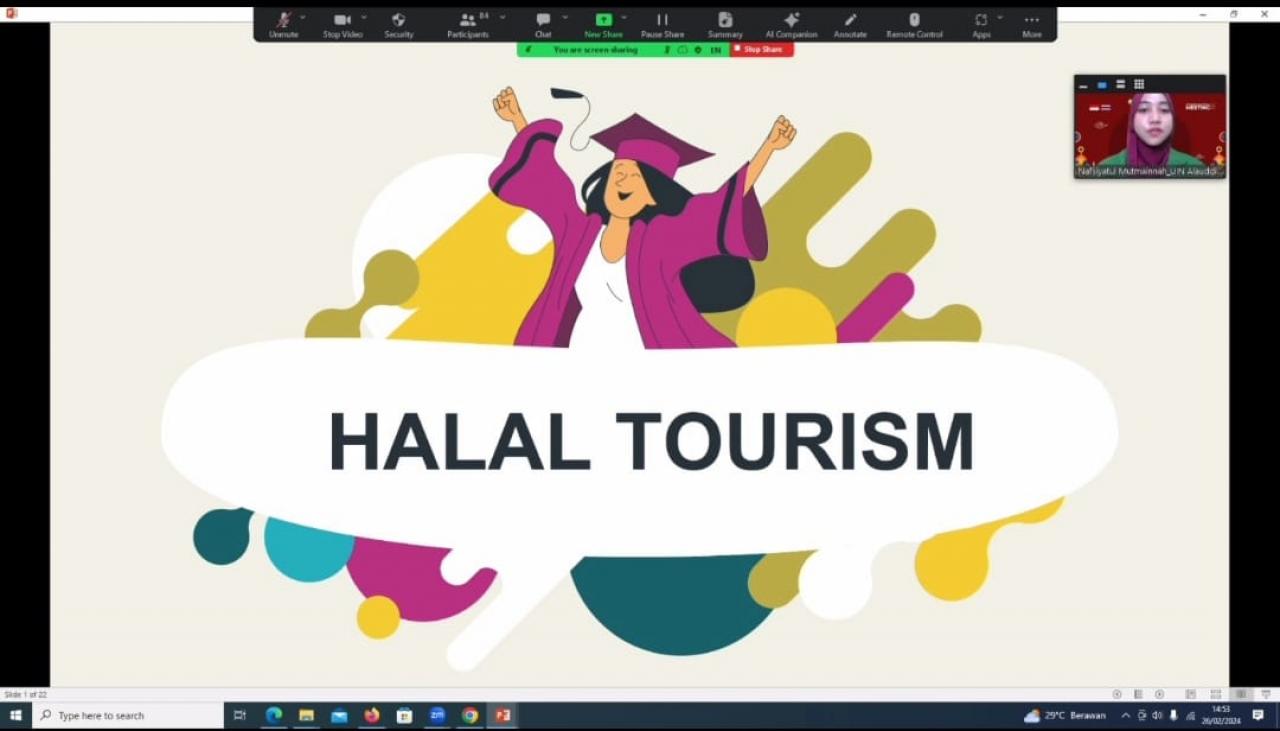Toggle Summary in the Zoom toolbar
The height and width of the screenshot is (731, 1280).
point(724,22)
